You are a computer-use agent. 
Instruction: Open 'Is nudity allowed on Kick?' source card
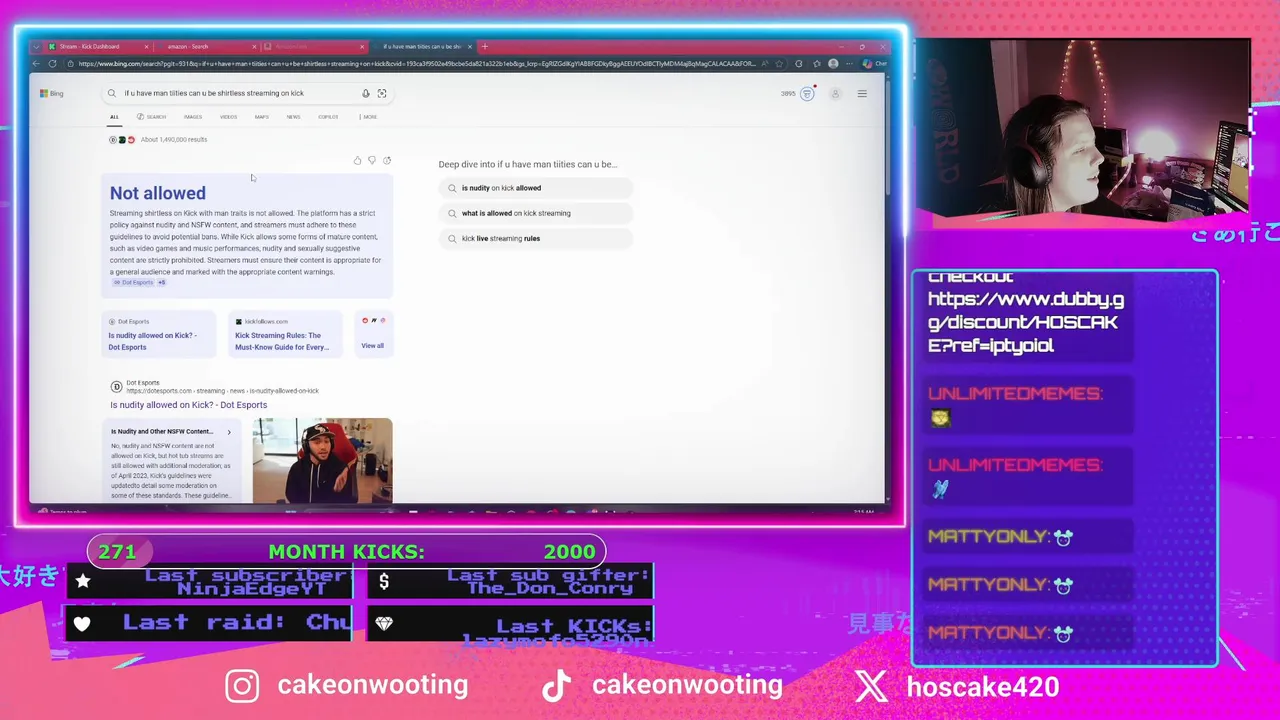[158, 334]
